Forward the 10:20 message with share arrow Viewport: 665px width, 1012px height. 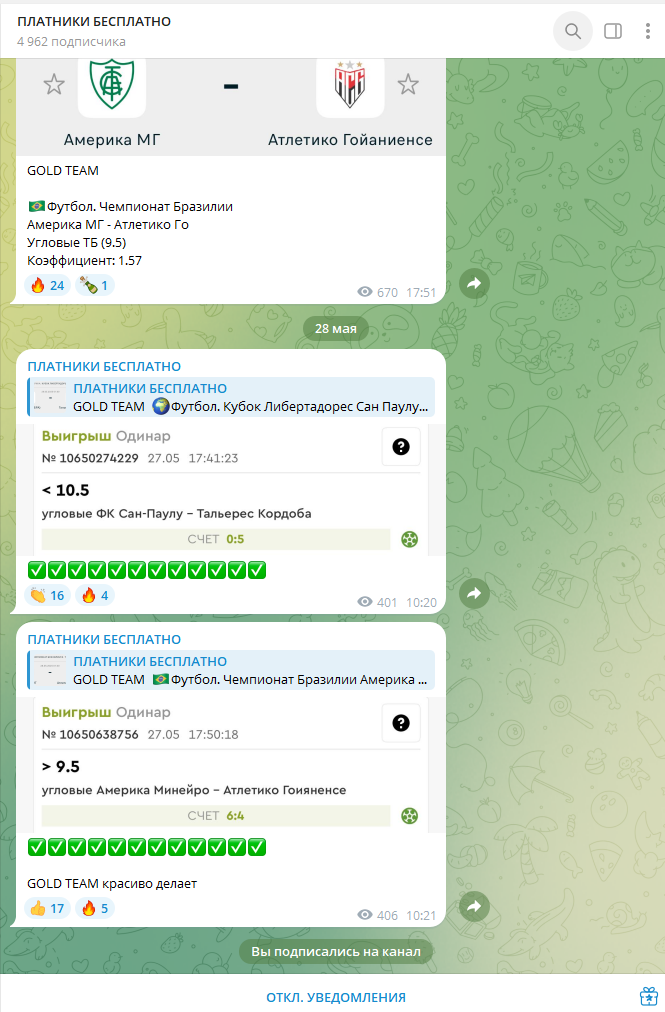(475, 593)
